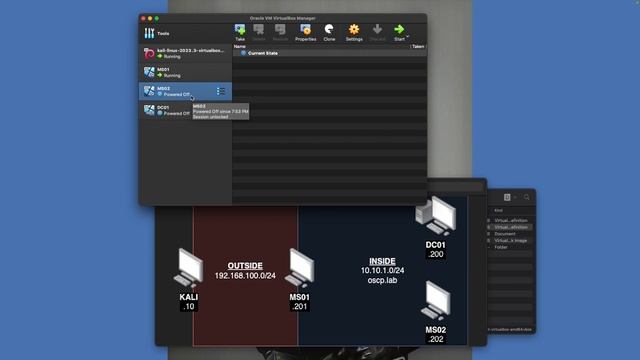
Task: Sort snapshots by Taken column
Action: [x=418, y=47]
